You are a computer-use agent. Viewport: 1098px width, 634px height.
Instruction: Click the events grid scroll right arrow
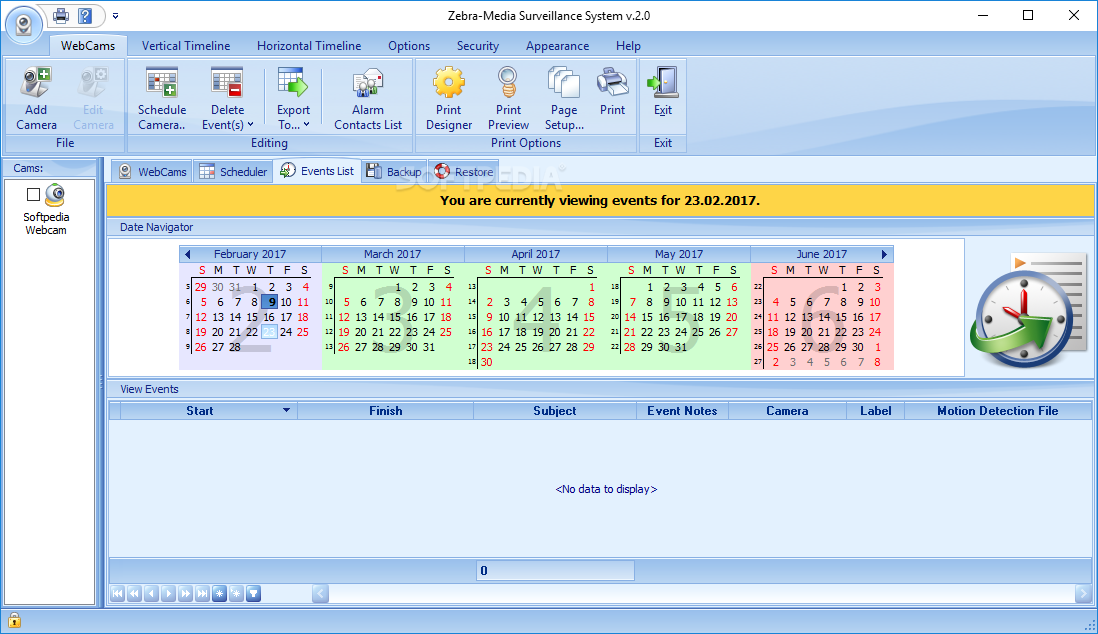[x=1083, y=594]
